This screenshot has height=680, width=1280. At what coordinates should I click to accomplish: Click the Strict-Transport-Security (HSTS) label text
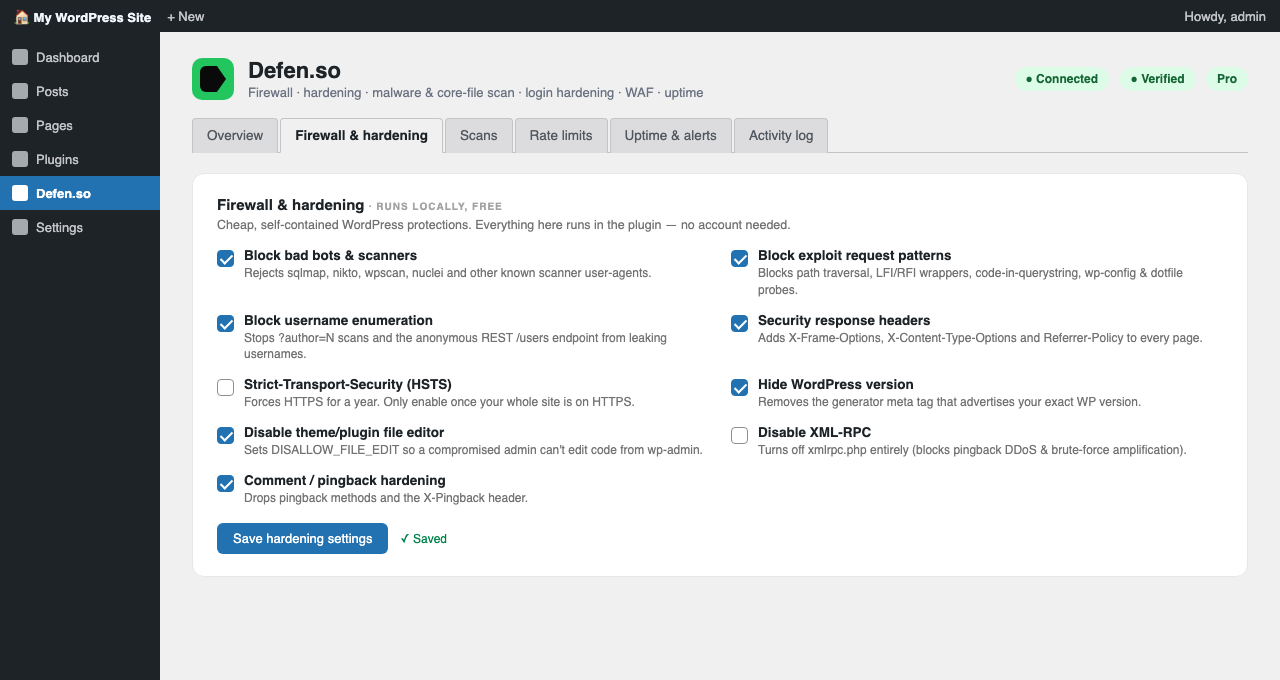348,385
